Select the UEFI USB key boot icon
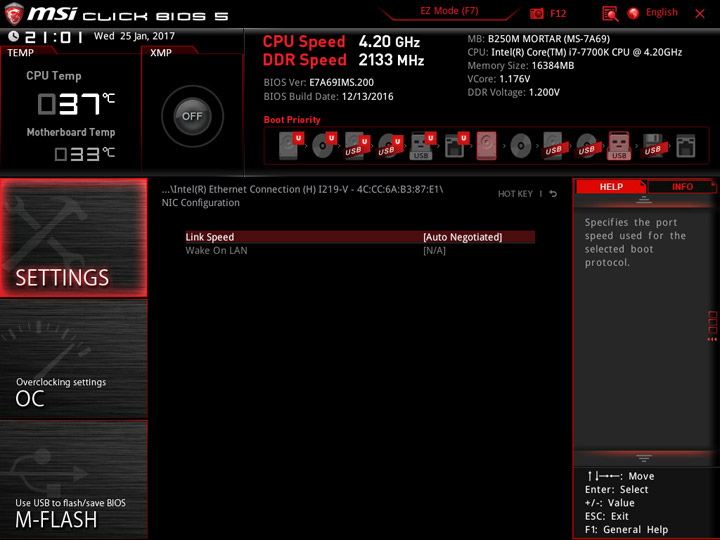Image resolution: width=720 pixels, height=540 pixels. (x=422, y=146)
